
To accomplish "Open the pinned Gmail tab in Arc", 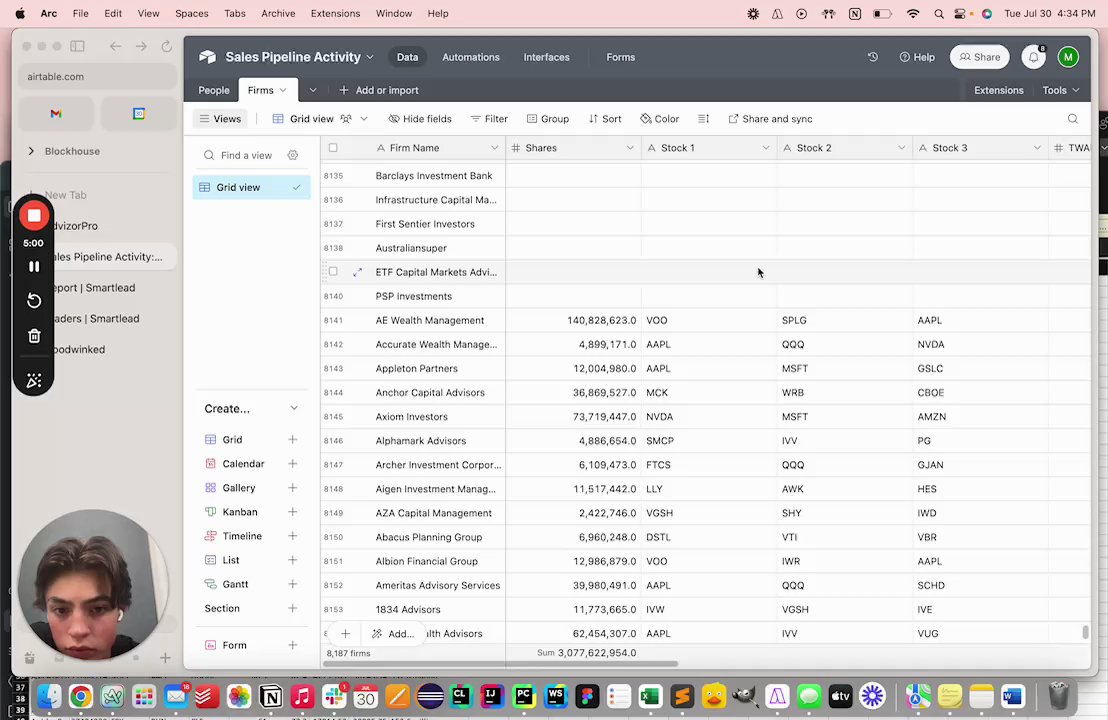I will (x=56, y=114).
